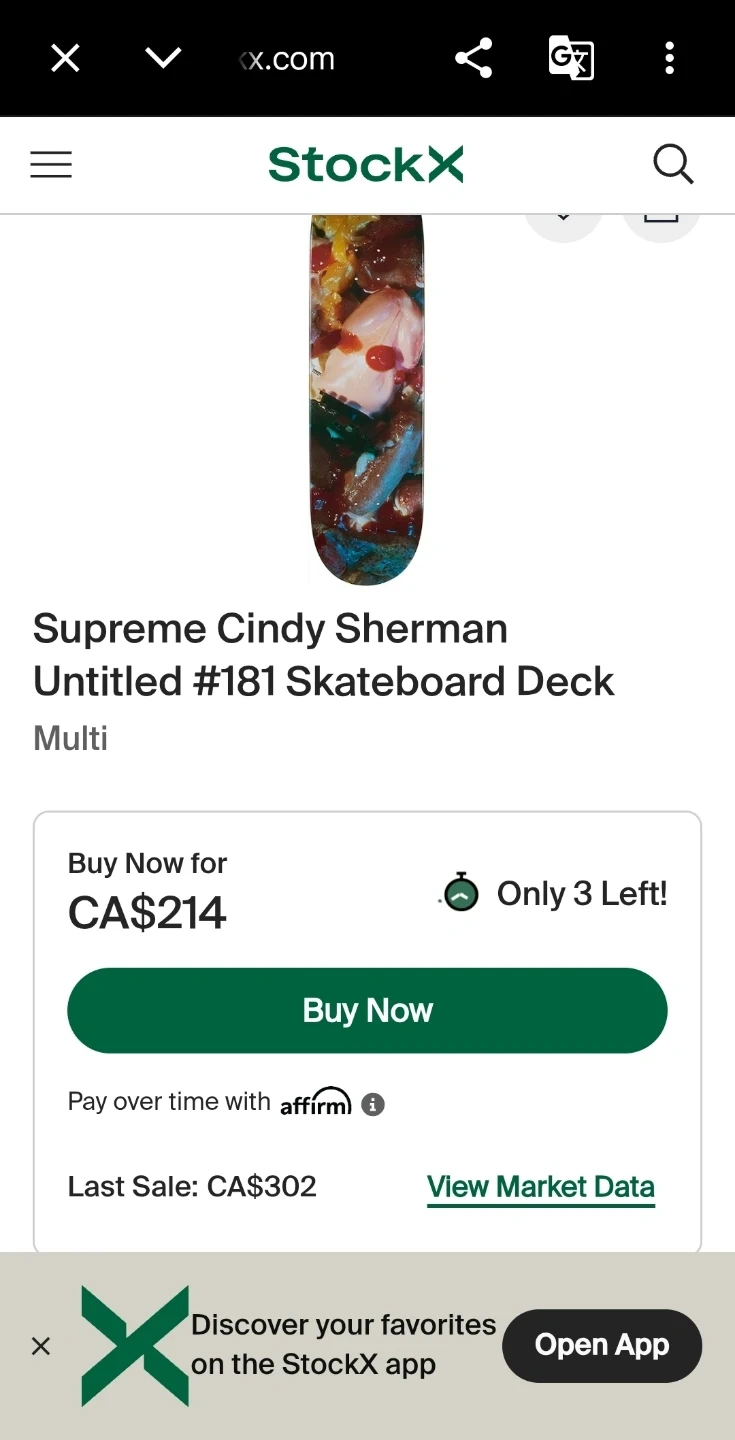Tap the Affirm logo

316,1102
